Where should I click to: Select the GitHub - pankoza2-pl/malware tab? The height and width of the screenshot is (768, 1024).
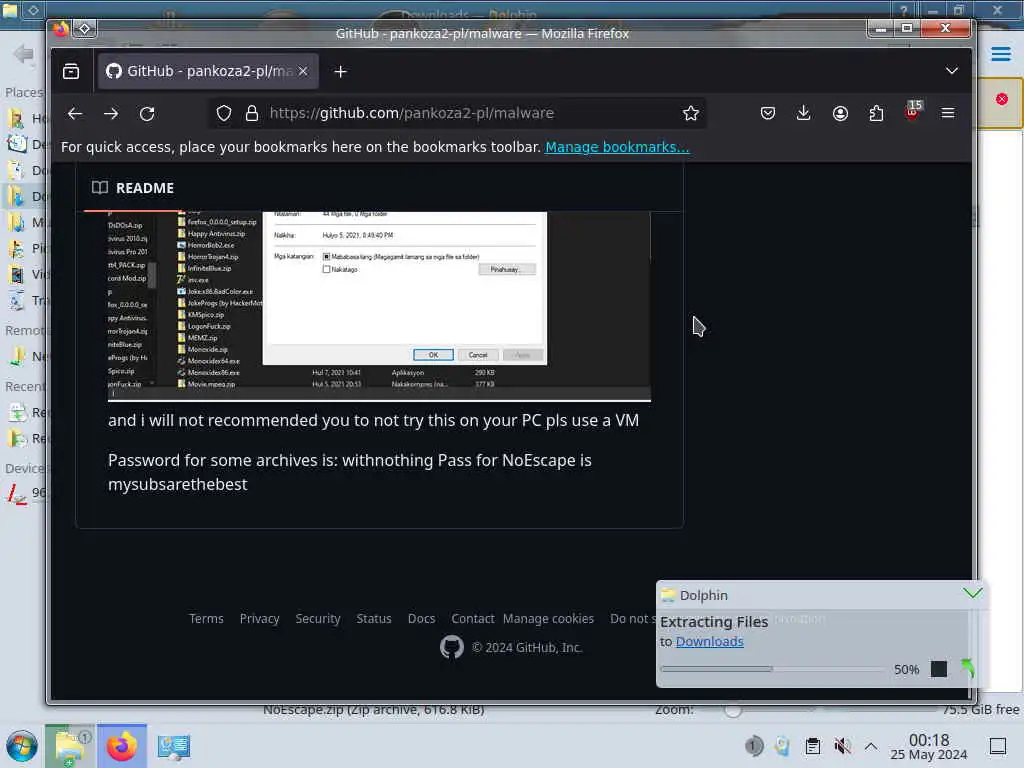click(208, 71)
